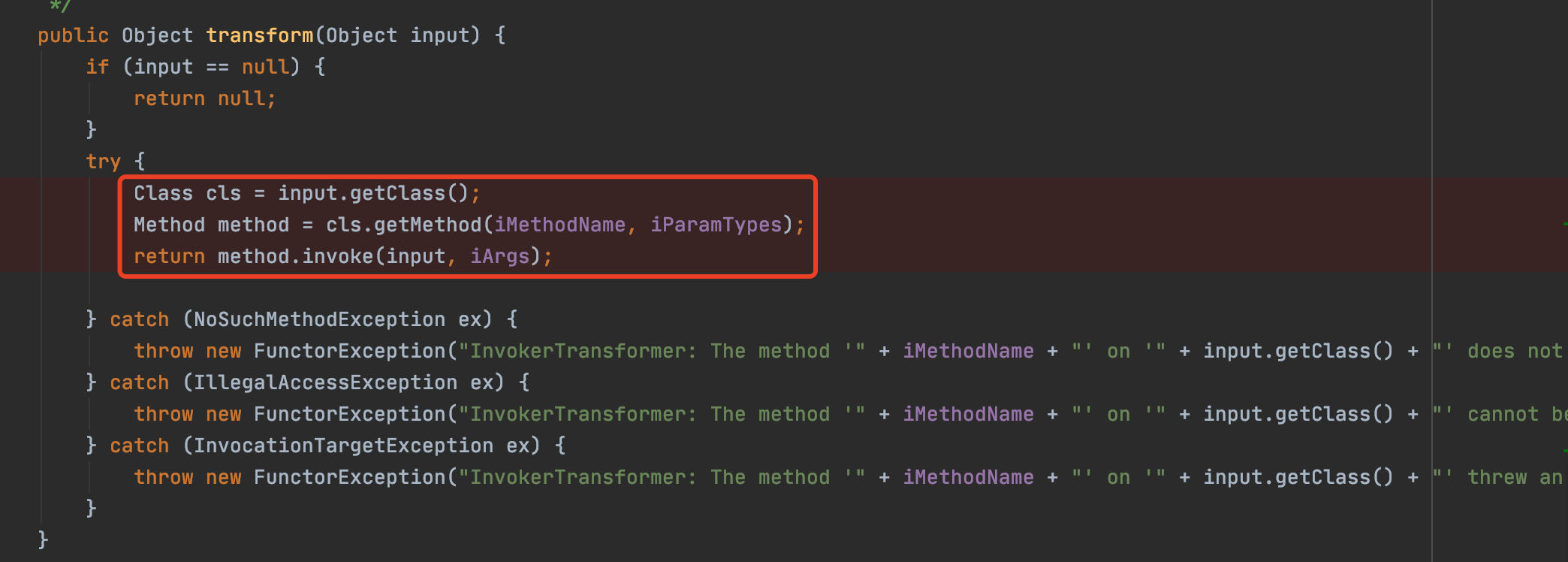Viewport: 1568px width, 562px height.
Task: Click InvocationTargetException in the catch clause
Action: point(343,446)
